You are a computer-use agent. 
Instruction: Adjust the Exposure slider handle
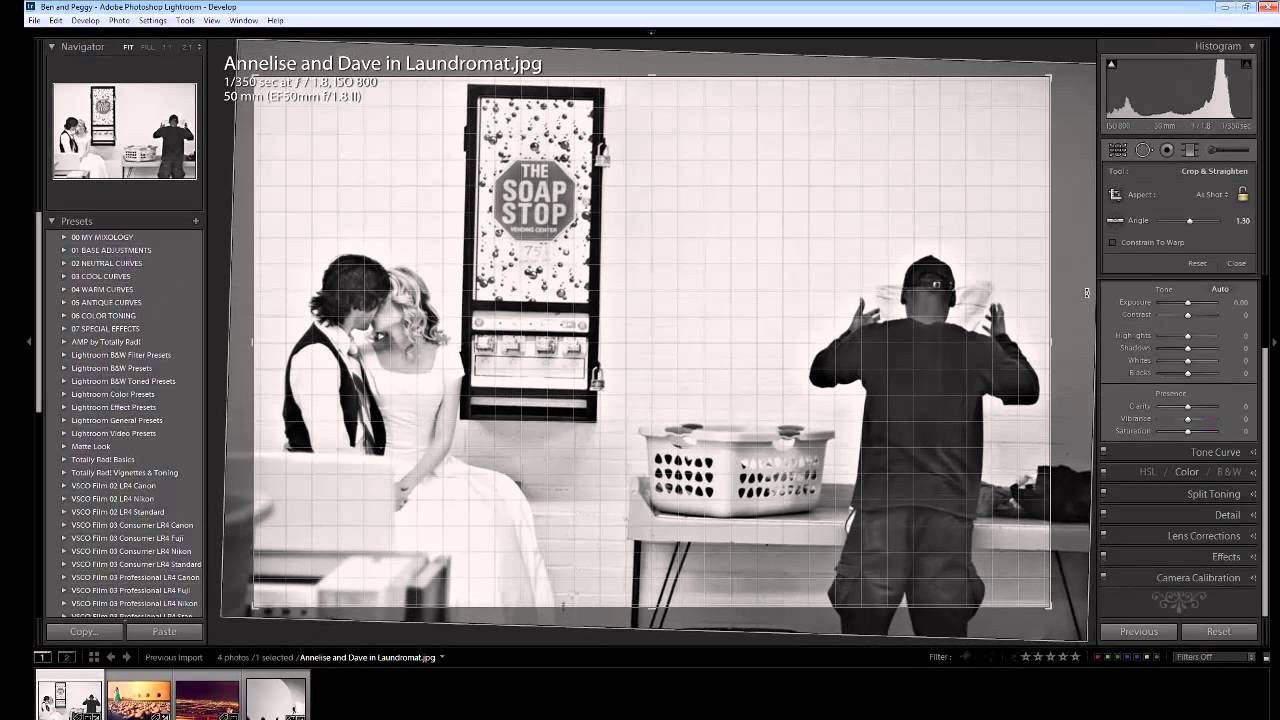[x=1188, y=302]
